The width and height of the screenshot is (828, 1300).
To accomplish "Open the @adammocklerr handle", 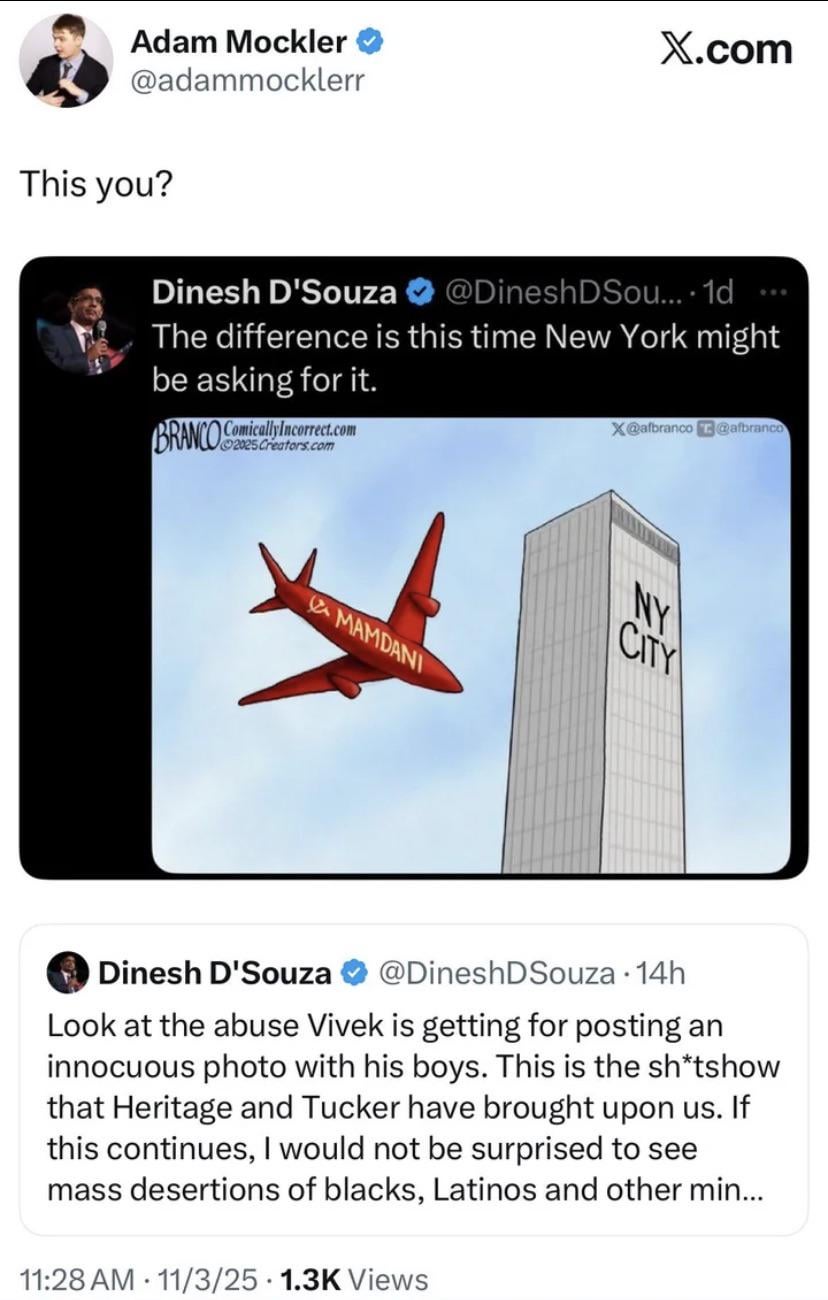I will coord(248,79).
